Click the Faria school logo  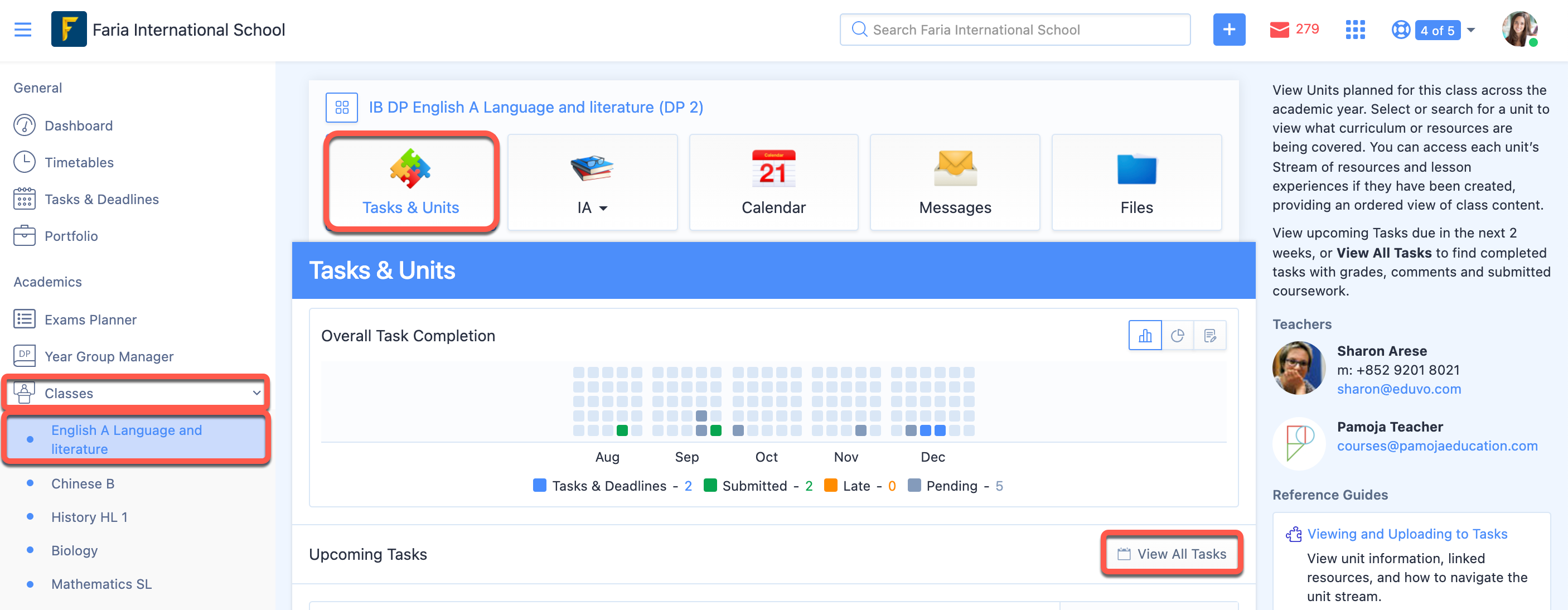pyautogui.click(x=69, y=29)
